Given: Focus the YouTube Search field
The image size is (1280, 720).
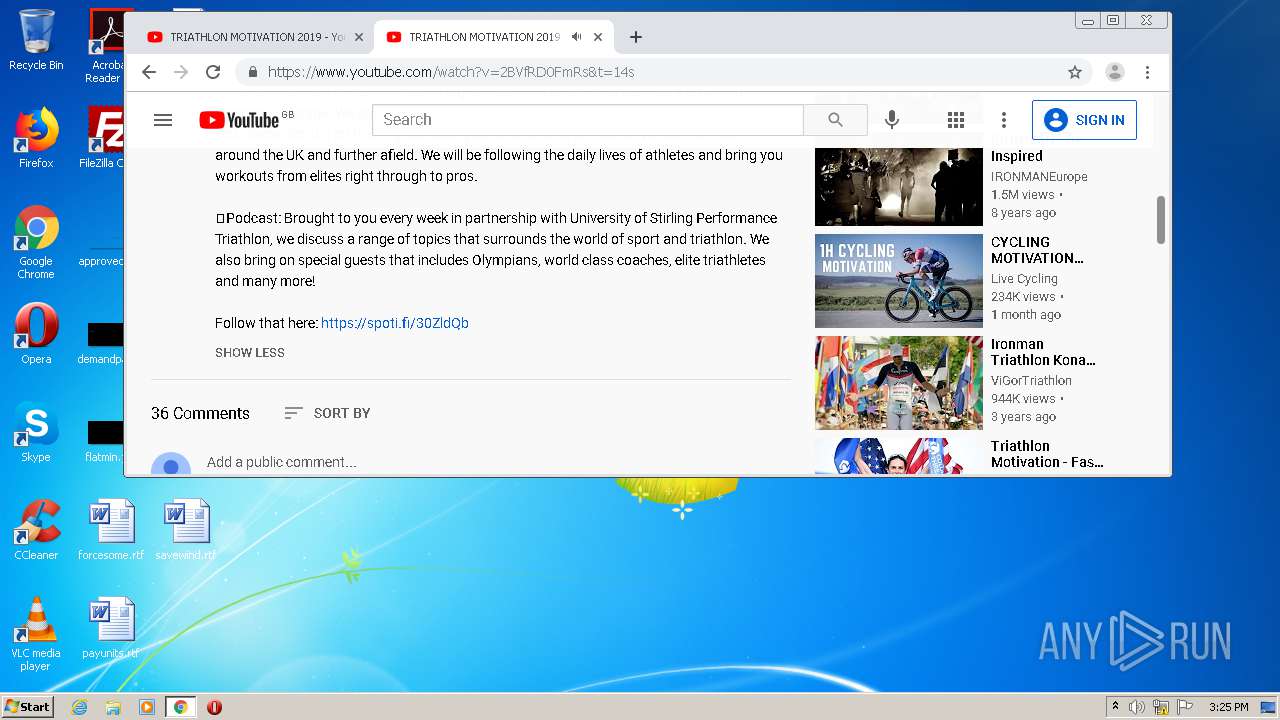Looking at the screenshot, I should coord(588,120).
